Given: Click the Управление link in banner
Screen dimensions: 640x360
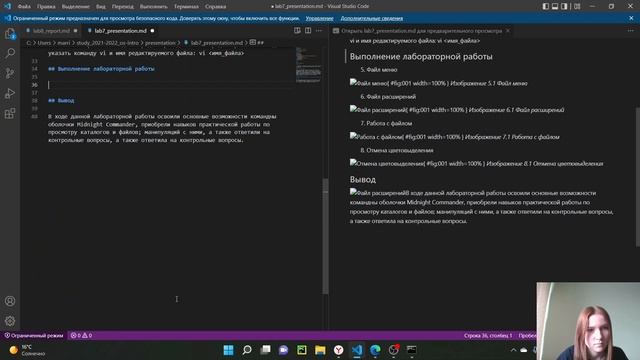Looking at the screenshot, I should (319, 18).
